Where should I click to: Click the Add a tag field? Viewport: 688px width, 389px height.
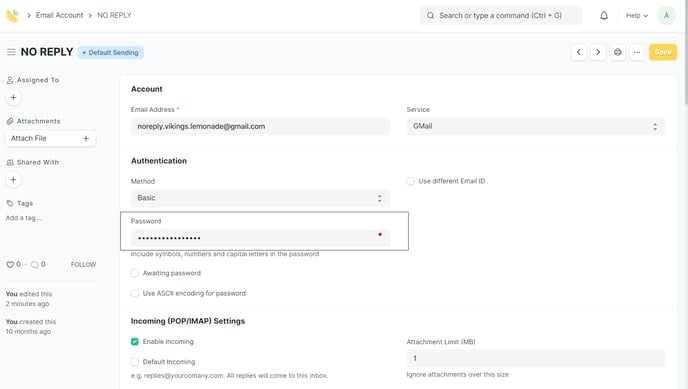coord(24,218)
